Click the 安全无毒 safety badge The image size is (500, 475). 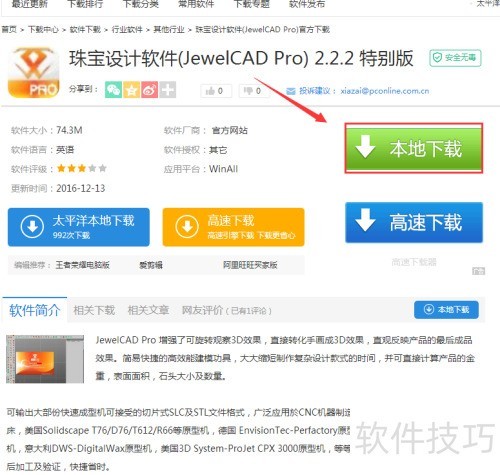455,58
